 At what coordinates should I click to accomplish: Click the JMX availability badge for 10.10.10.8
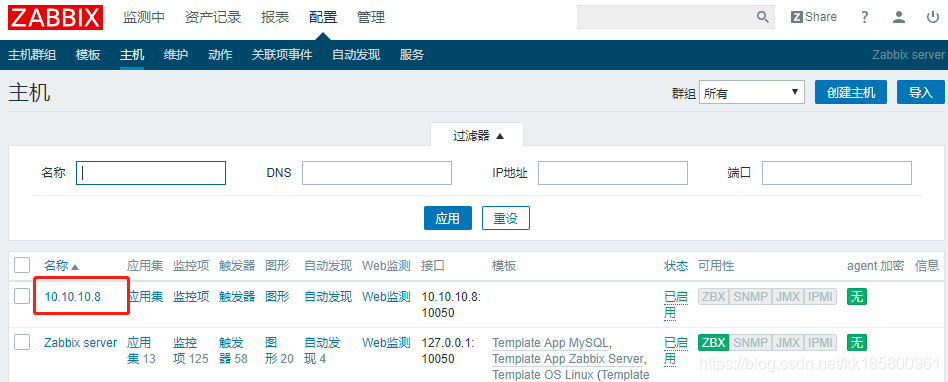pos(788,297)
